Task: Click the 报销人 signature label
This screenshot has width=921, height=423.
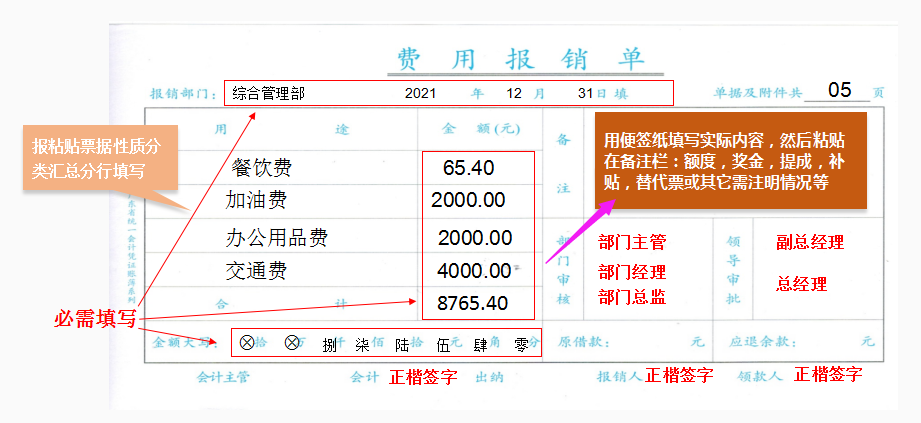Action: coord(620,376)
